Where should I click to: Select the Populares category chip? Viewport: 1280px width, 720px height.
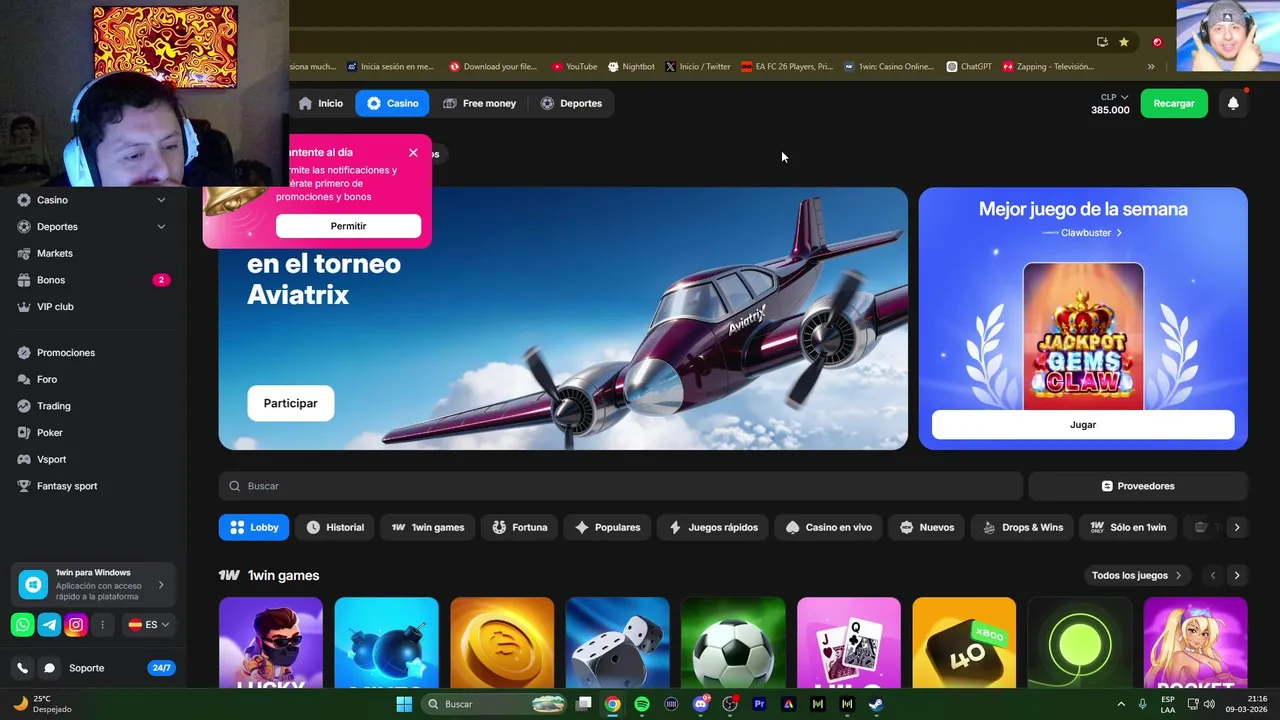pos(607,527)
